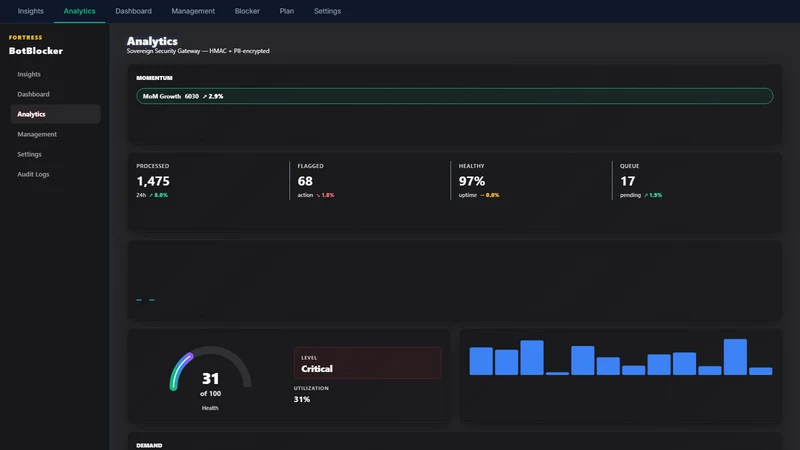
Task: Open Settings in the top navigation
Action: point(327,11)
